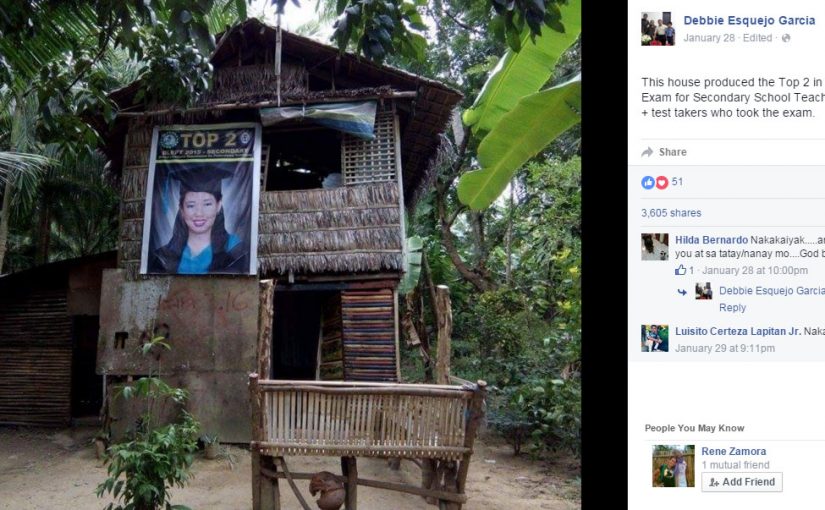
Task: View the 3,605 shares
Action: click(671, 213)
